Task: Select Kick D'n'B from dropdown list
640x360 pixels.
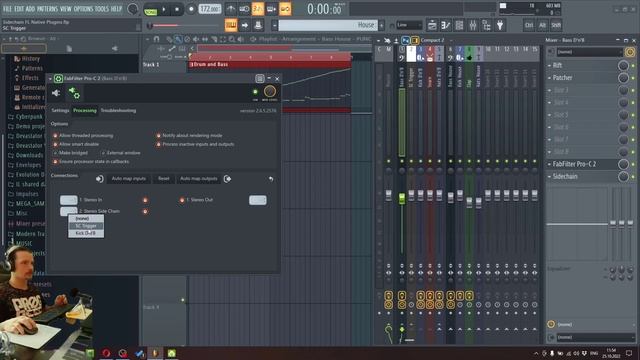Action: point(86,233)
